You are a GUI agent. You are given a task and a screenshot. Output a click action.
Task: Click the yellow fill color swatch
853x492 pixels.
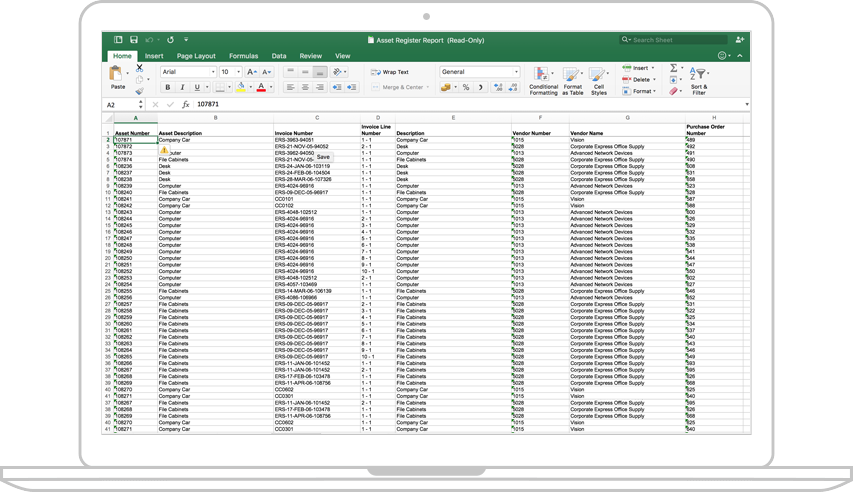pyautogui.click(x=241, y=88)
